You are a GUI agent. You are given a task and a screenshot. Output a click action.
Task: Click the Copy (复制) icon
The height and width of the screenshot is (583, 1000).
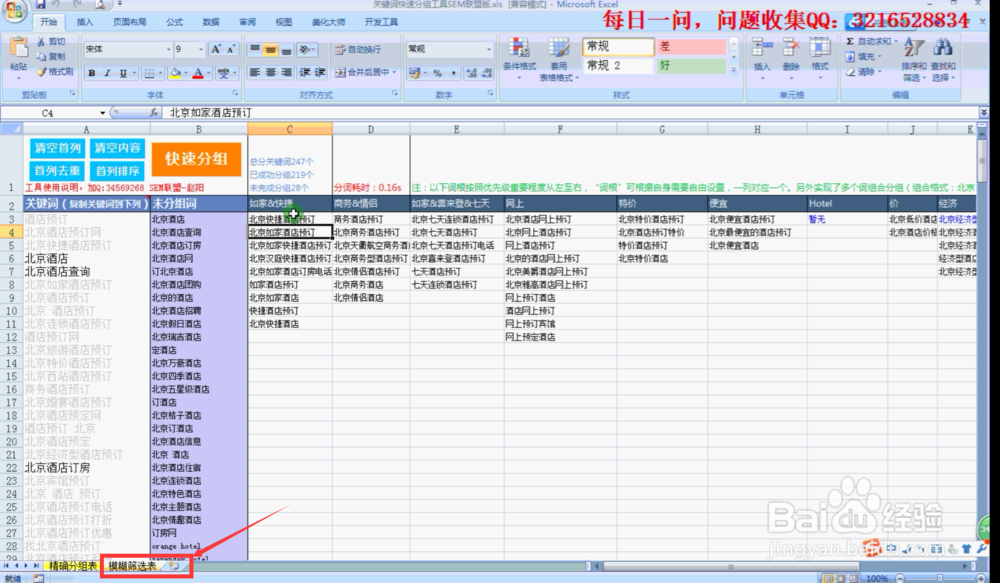41,56
